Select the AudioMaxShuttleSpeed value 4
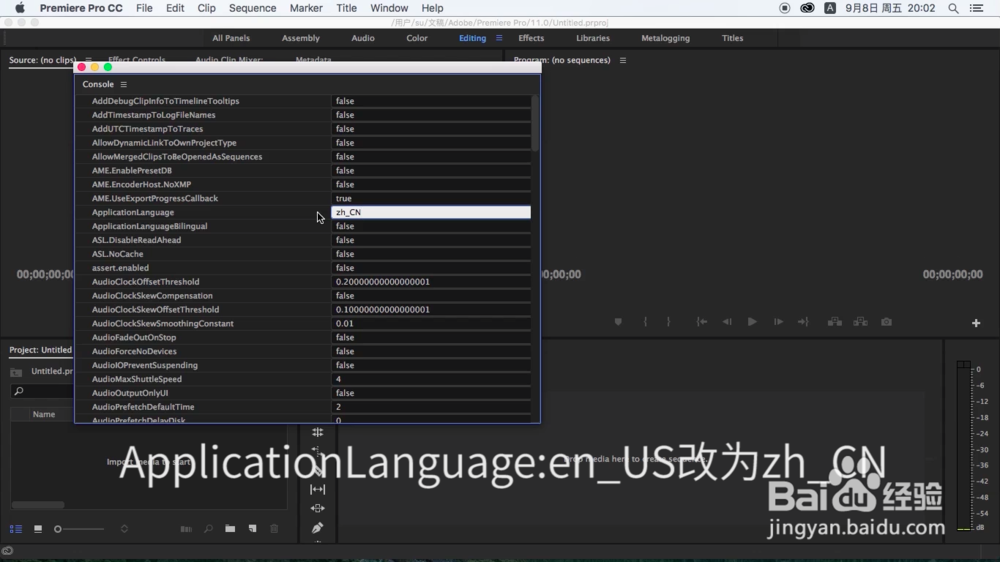 click(430, 379)
